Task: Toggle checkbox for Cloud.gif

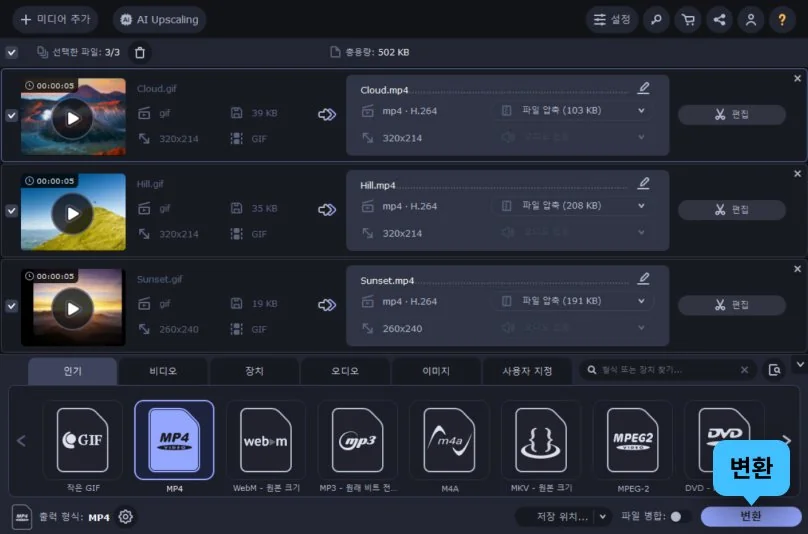Action: tap(11, 115)
